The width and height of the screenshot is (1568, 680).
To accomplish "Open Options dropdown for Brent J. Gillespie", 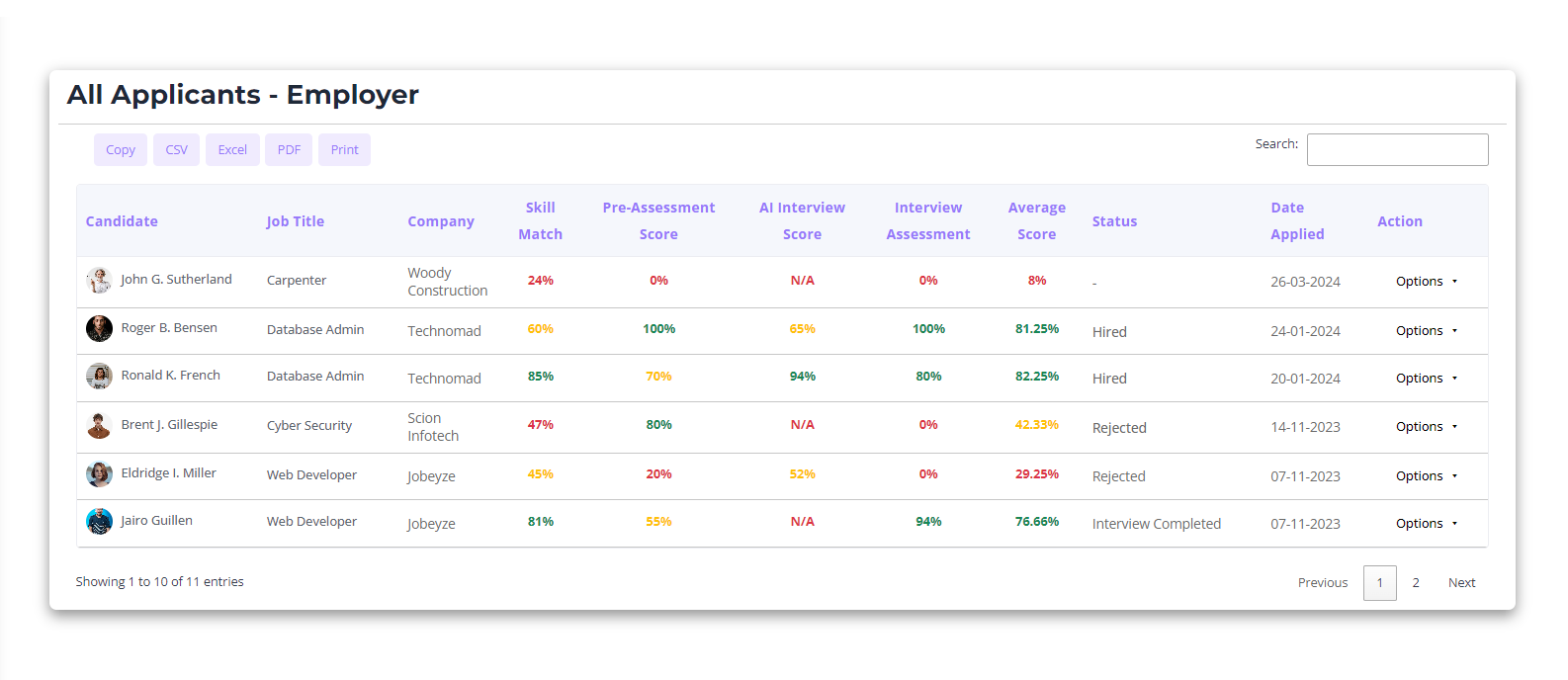I will pyautogui.click(x=1426, y=427).
